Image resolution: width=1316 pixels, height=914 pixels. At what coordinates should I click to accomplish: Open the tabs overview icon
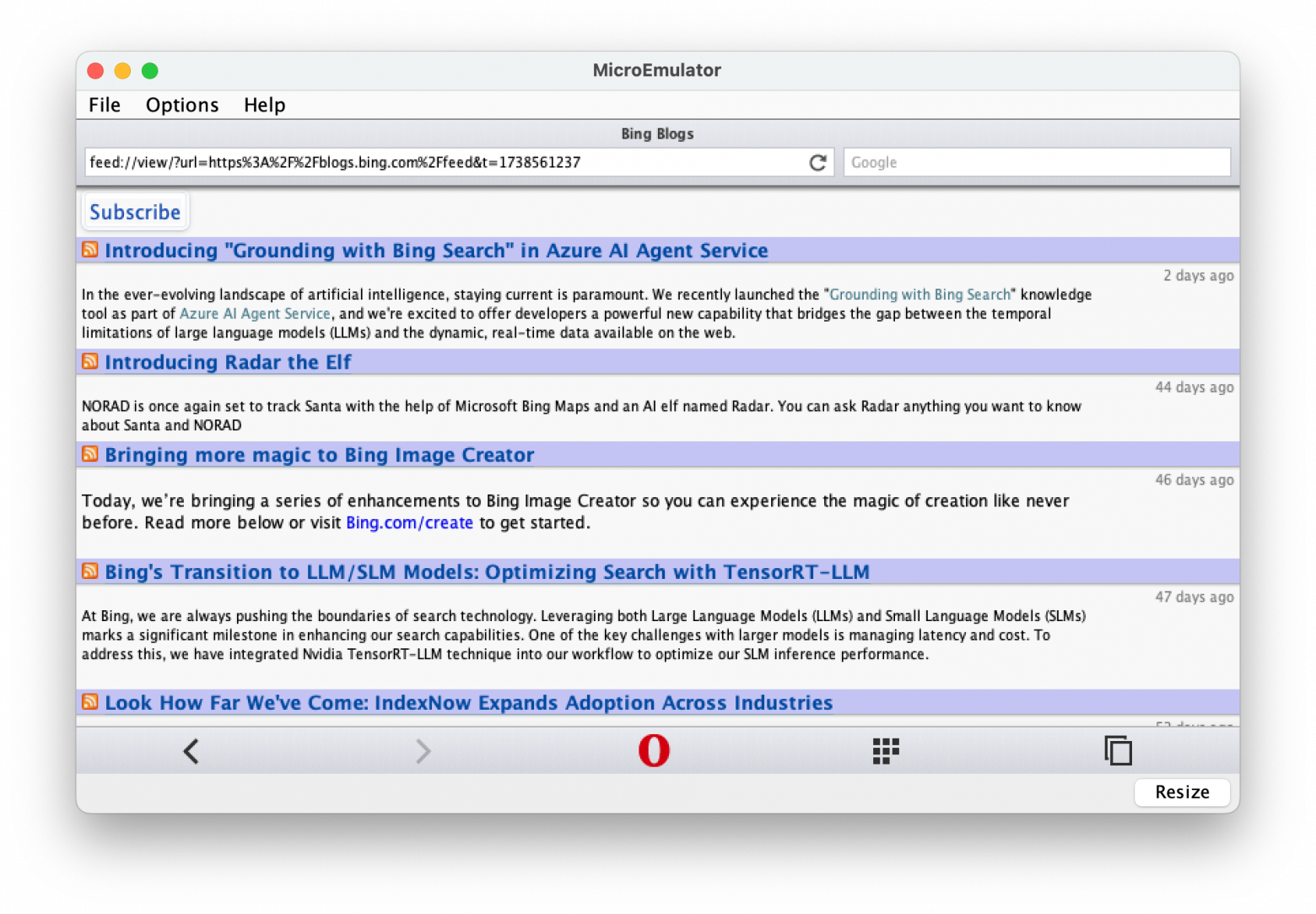pos(1118,750)
